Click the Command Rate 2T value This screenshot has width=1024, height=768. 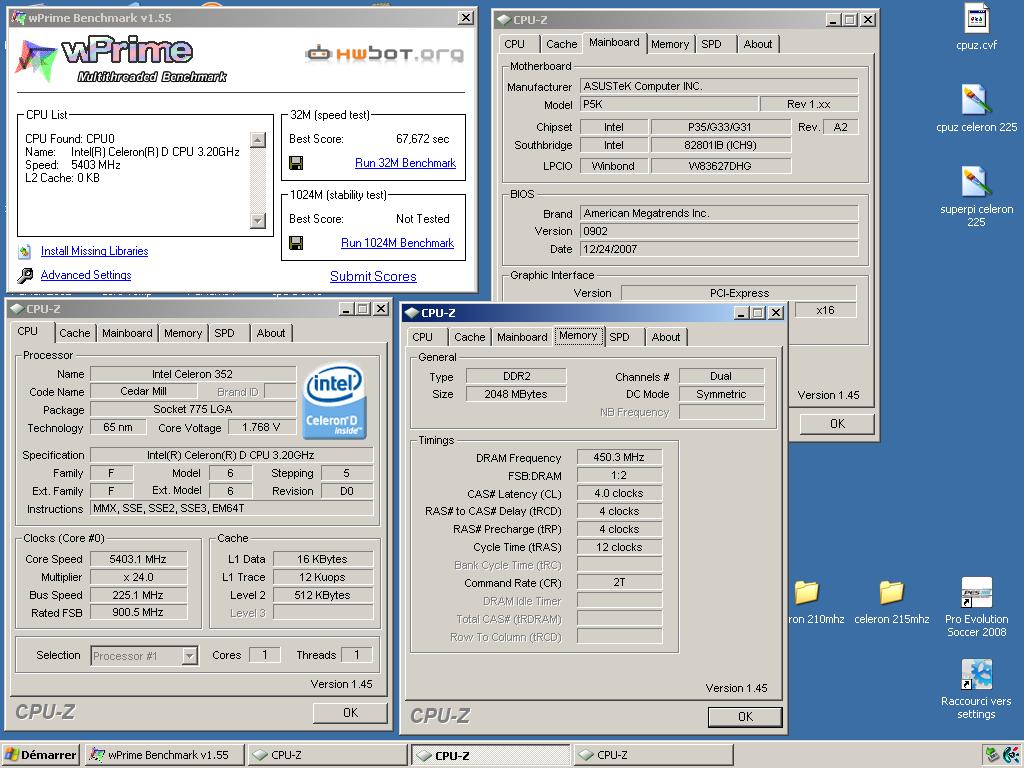pyautogui.click(x=619, y=582)
